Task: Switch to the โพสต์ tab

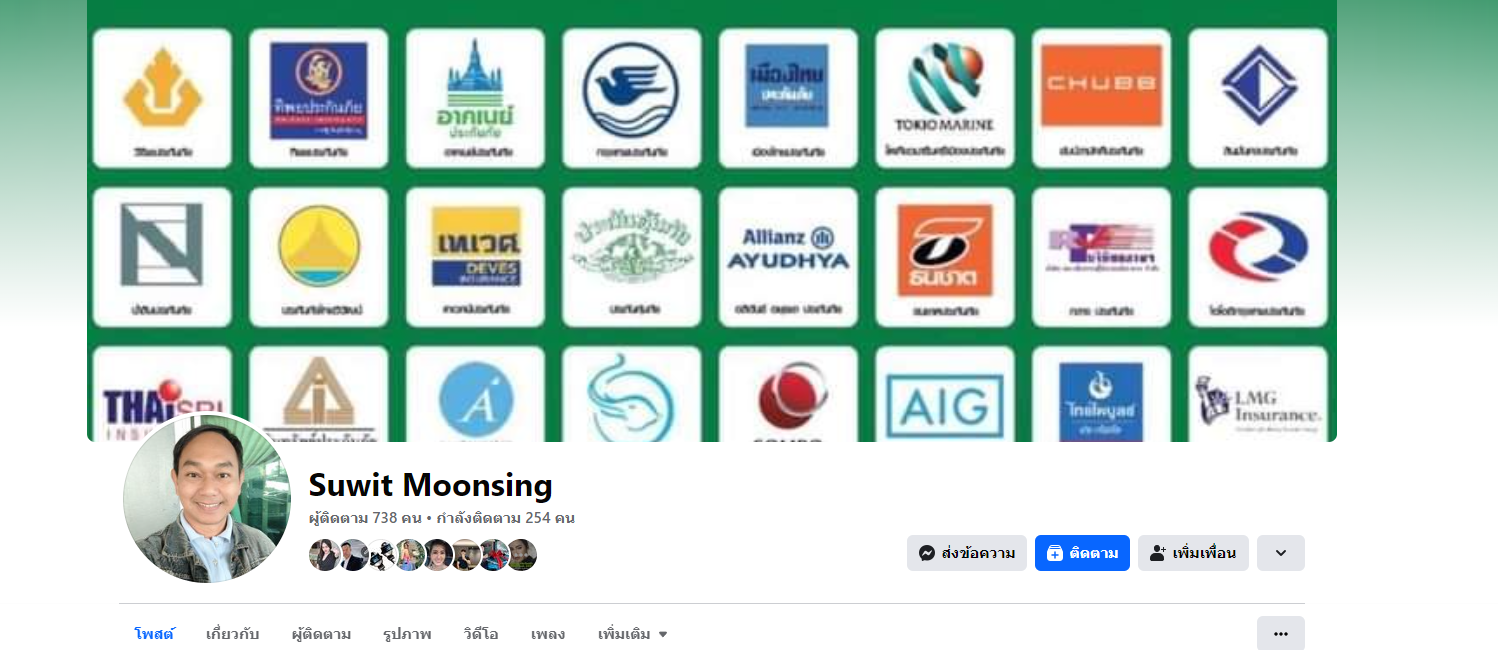Action: [154, 634]
